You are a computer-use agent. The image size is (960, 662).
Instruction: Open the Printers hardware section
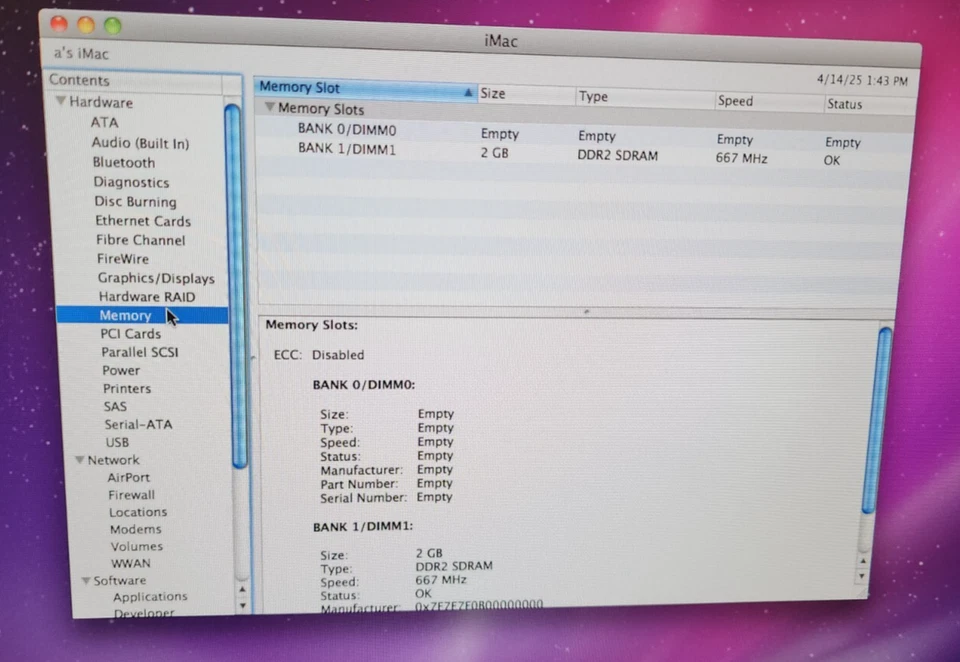coord(126,388)
